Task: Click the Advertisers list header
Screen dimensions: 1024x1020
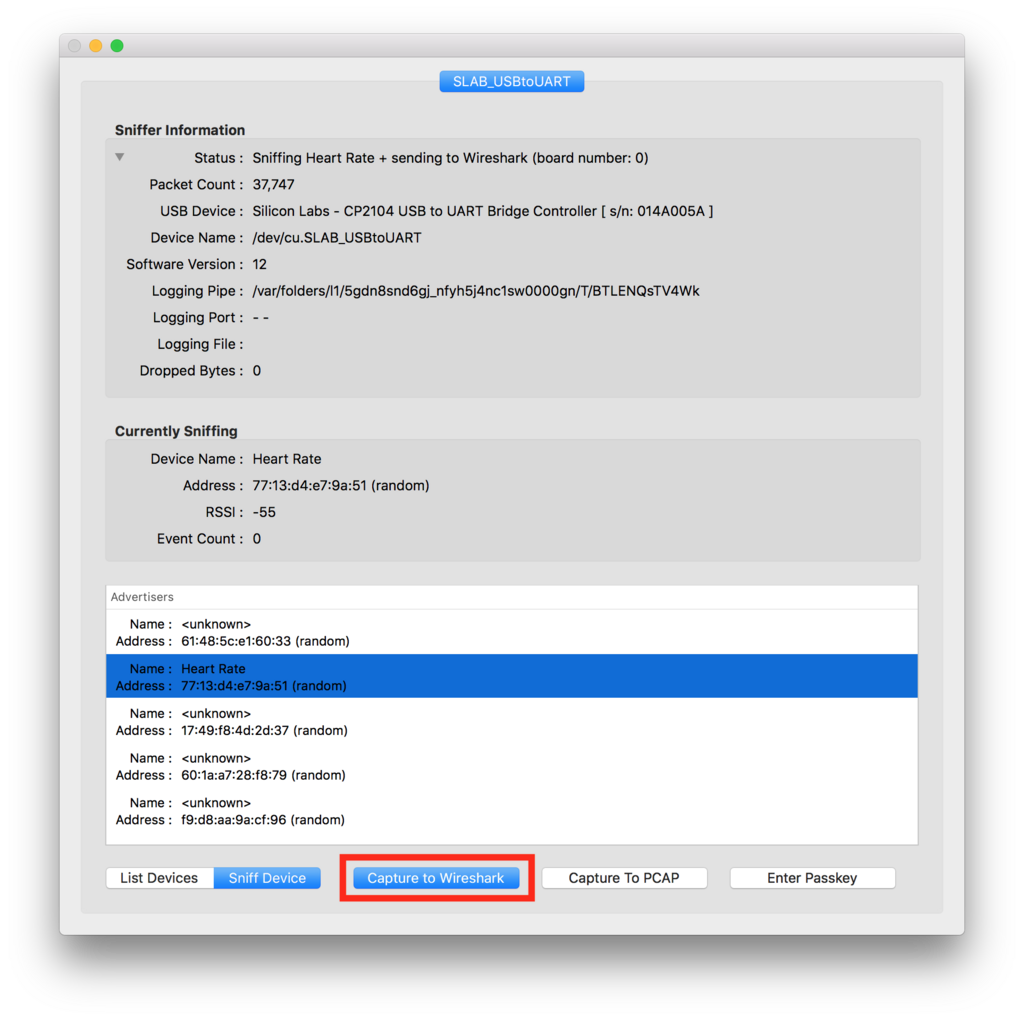Action: click(x=512, y=597)
